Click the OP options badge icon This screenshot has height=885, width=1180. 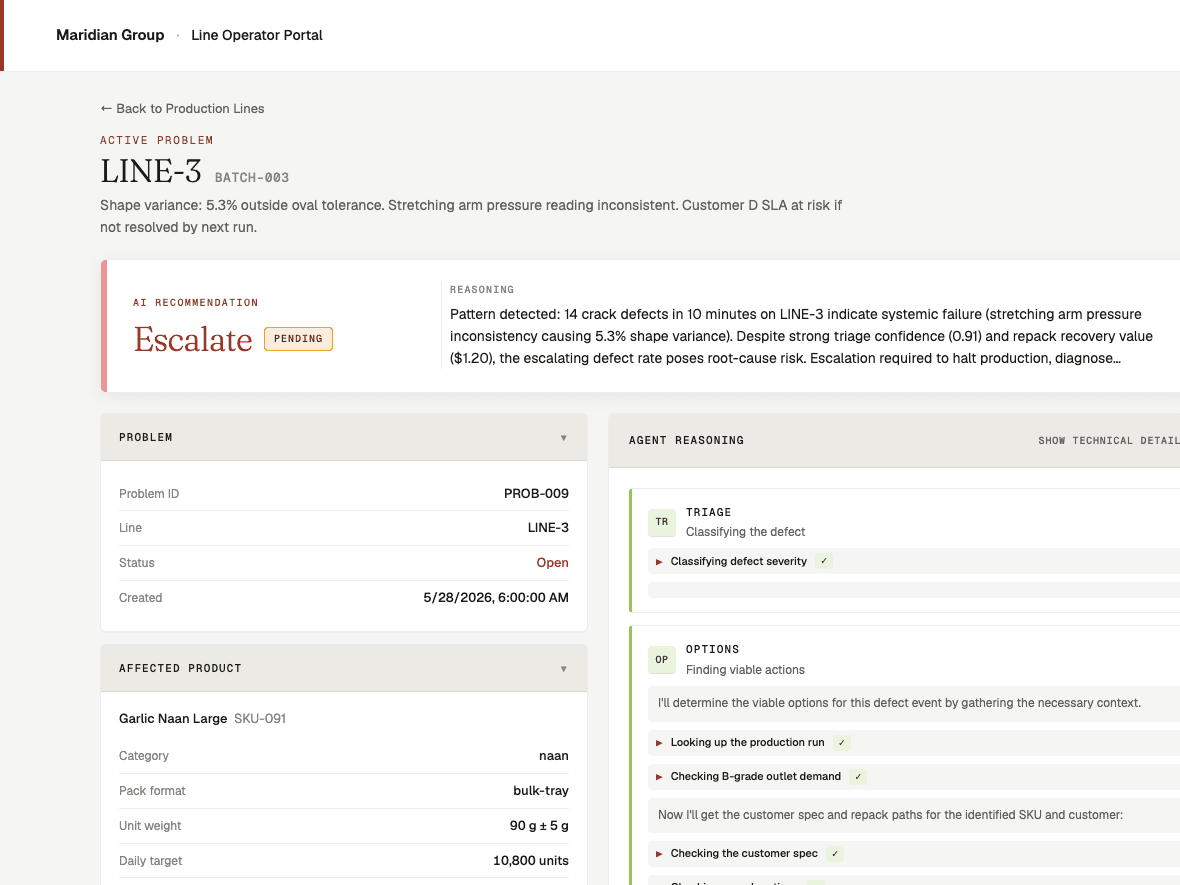tap(661, 659)
